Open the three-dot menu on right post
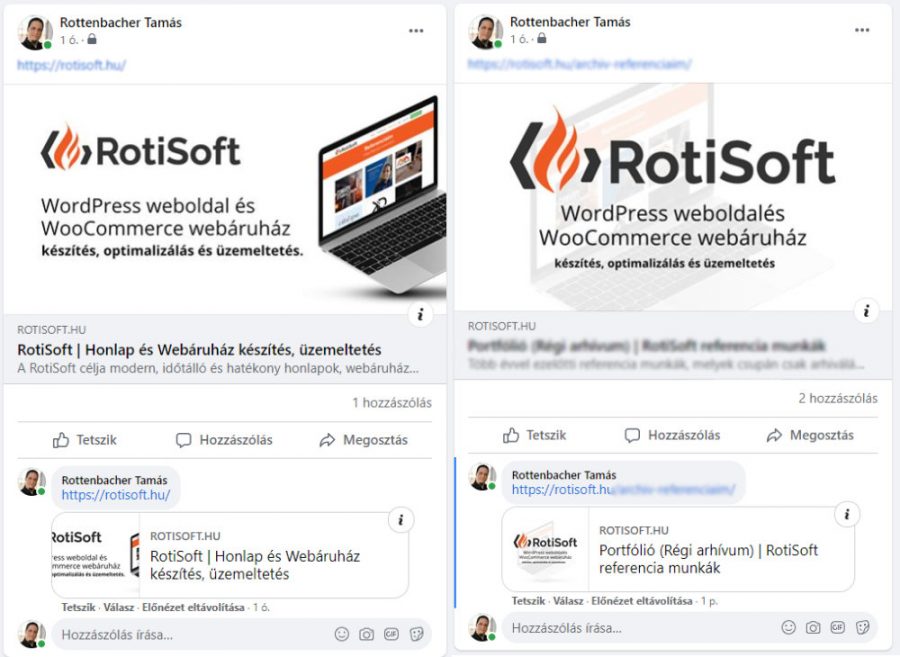The height and width of the screenshot is (657, 900). 862,30
